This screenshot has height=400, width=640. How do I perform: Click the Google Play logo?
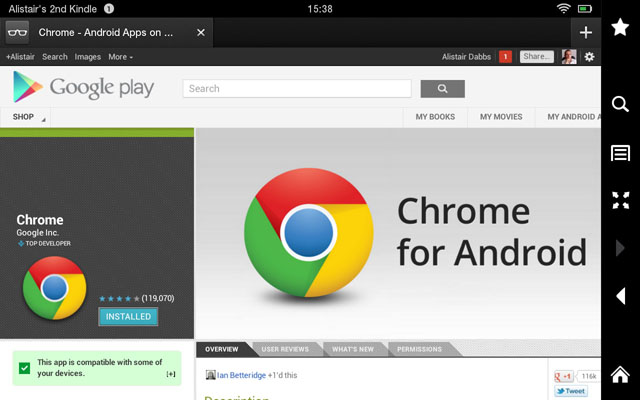coord(83,87)
